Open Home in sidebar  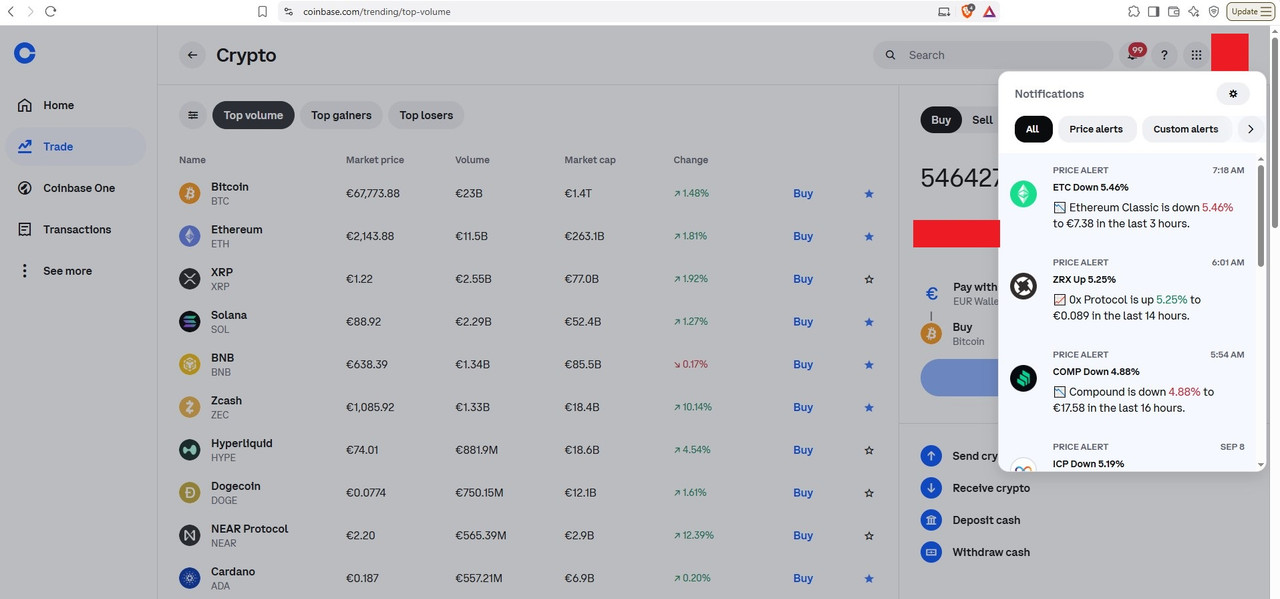75,105
